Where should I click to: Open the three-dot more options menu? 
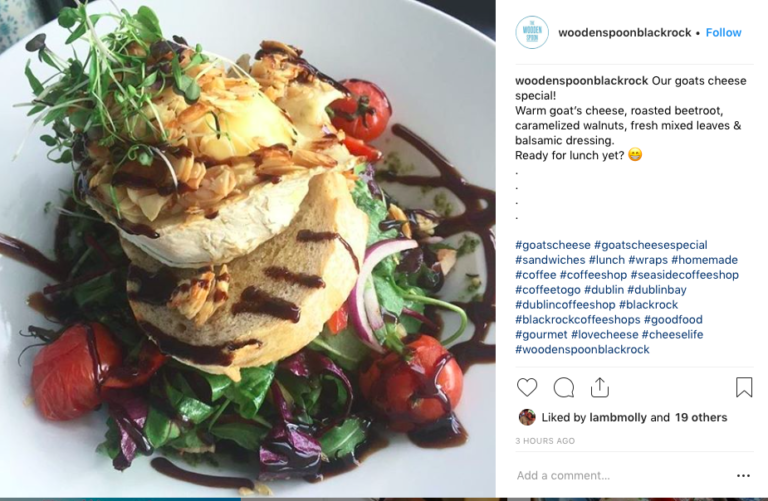(x=743, y=476)
